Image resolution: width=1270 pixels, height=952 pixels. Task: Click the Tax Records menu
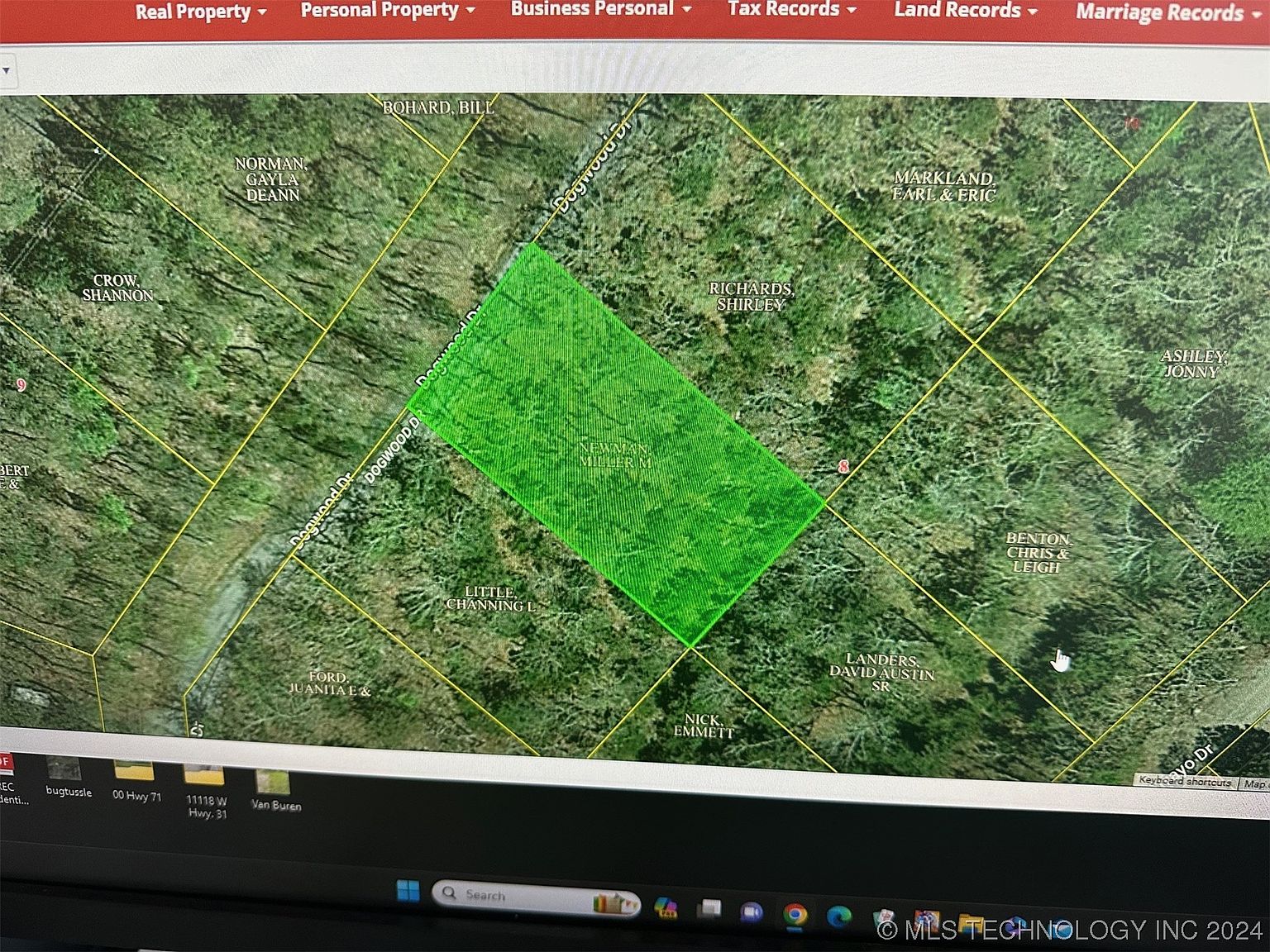click(791, 10)
